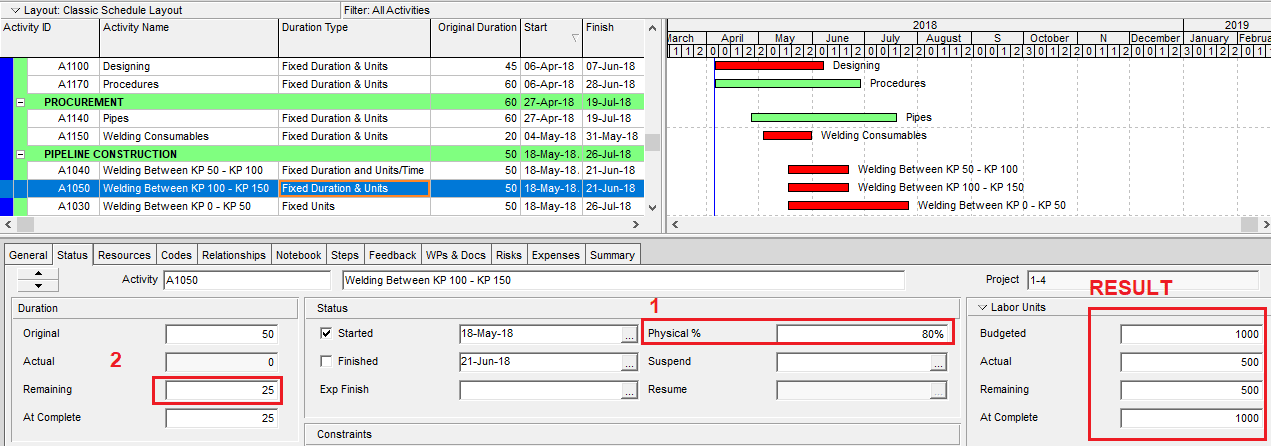This screenshot has height=446, width=1271.
Task: Open date picker for Finished date
Action: point(628,363)
